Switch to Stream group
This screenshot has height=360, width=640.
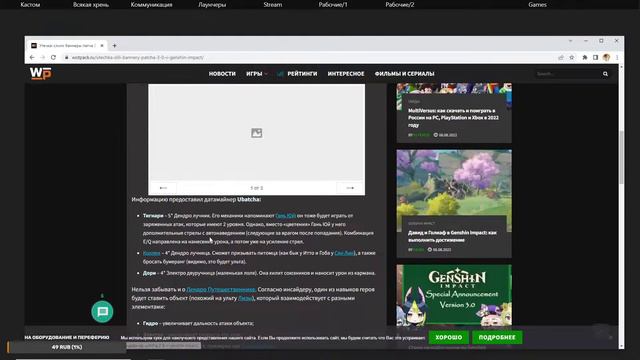click(x=273, y=4)
